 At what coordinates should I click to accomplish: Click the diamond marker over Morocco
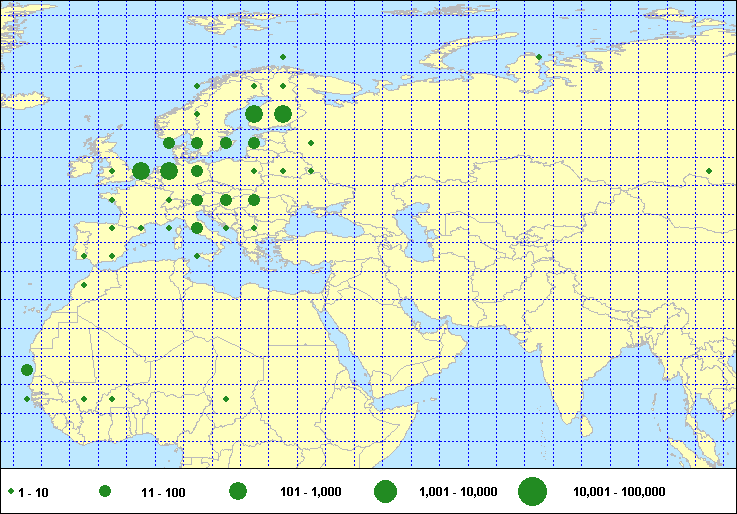(x=84, y=285)
